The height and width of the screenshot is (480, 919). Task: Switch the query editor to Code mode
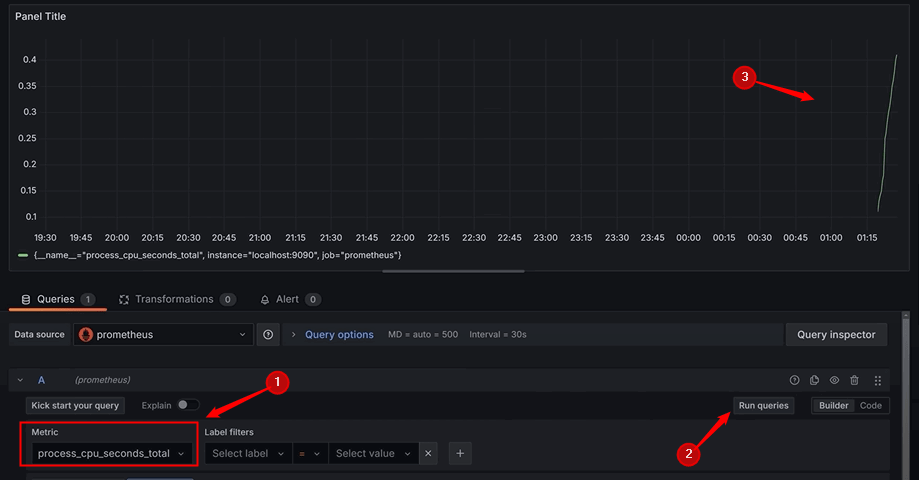pyautogui.click(x=870, y=405)
